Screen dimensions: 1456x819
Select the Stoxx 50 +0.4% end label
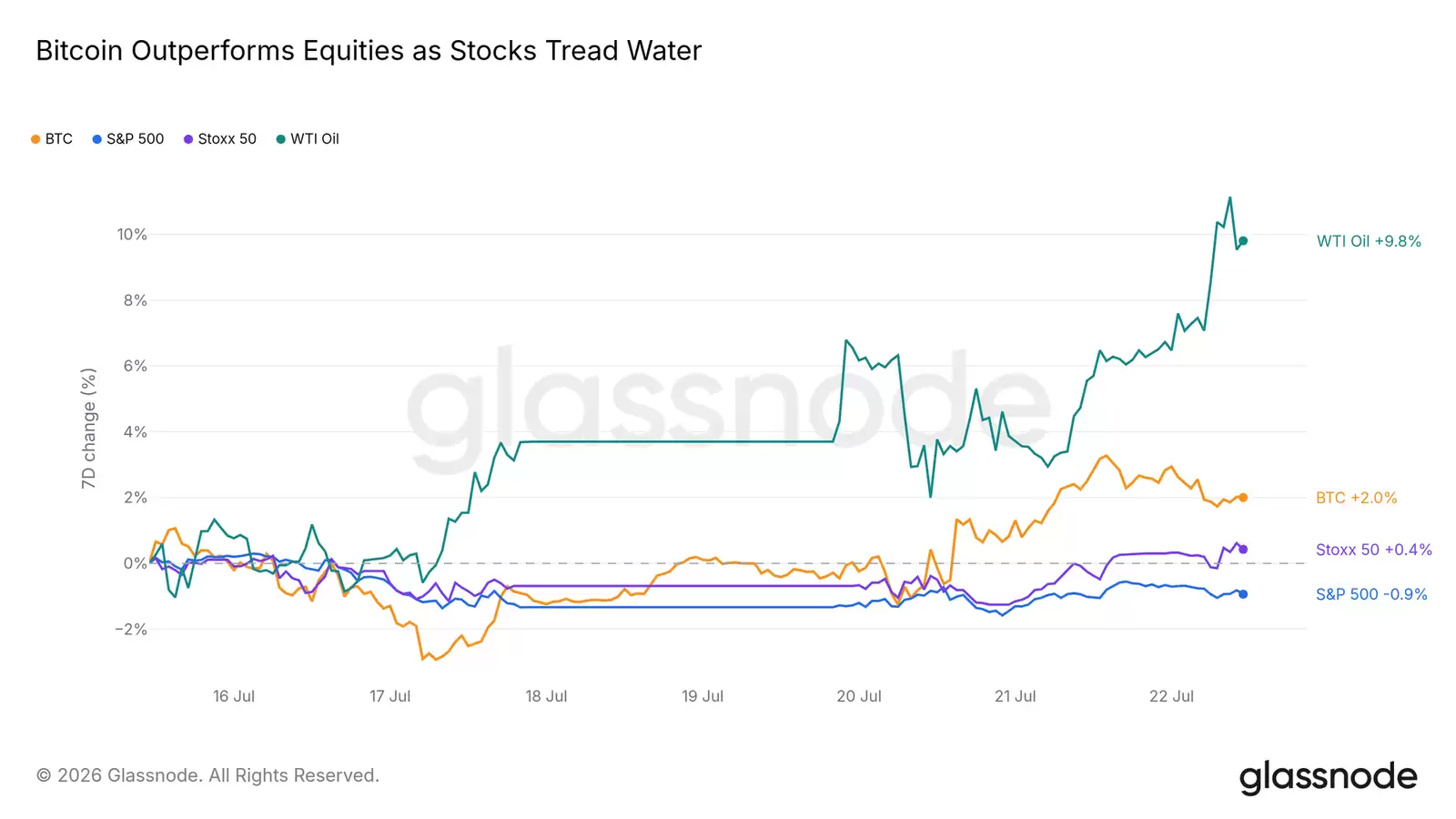1373,550
